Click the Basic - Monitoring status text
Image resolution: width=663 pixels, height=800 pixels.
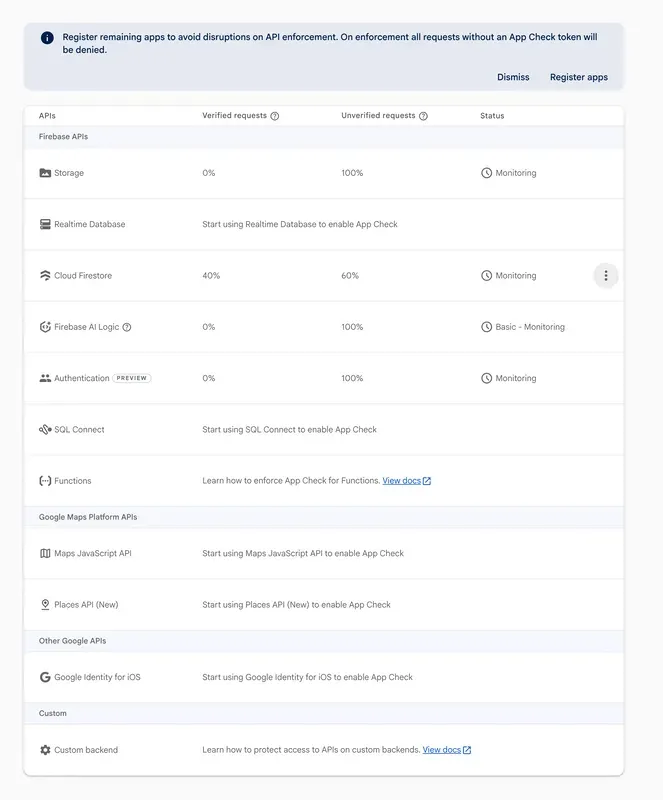pos(530,327)
